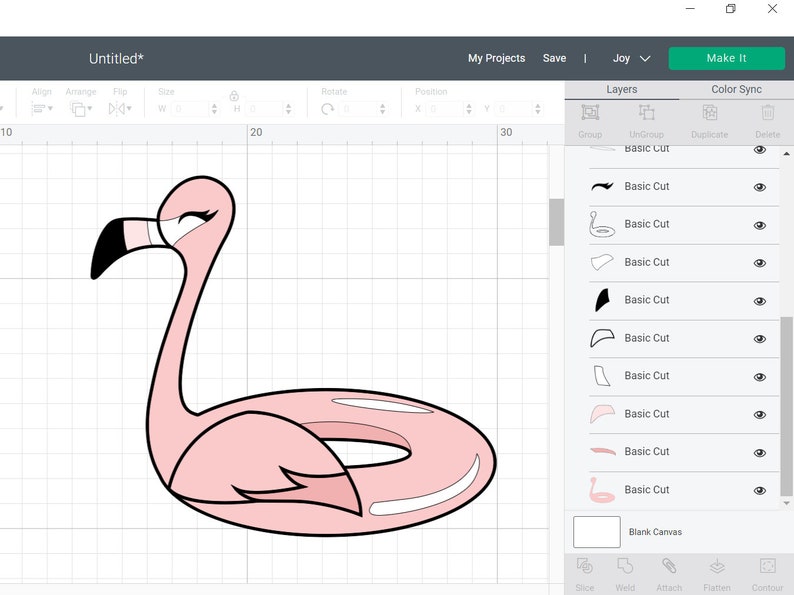Click the height H input field
This screenshot has height=595, width=794.
[x=264, y=108]
